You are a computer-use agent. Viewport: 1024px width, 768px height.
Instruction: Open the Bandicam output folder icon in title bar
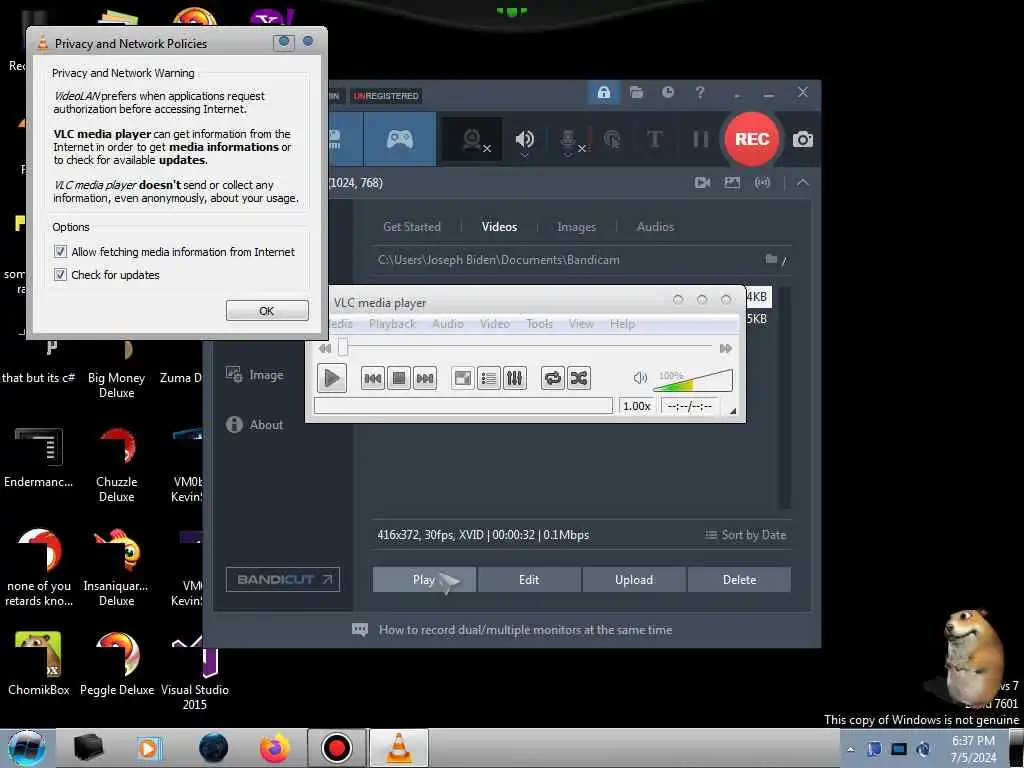[636, 92]
